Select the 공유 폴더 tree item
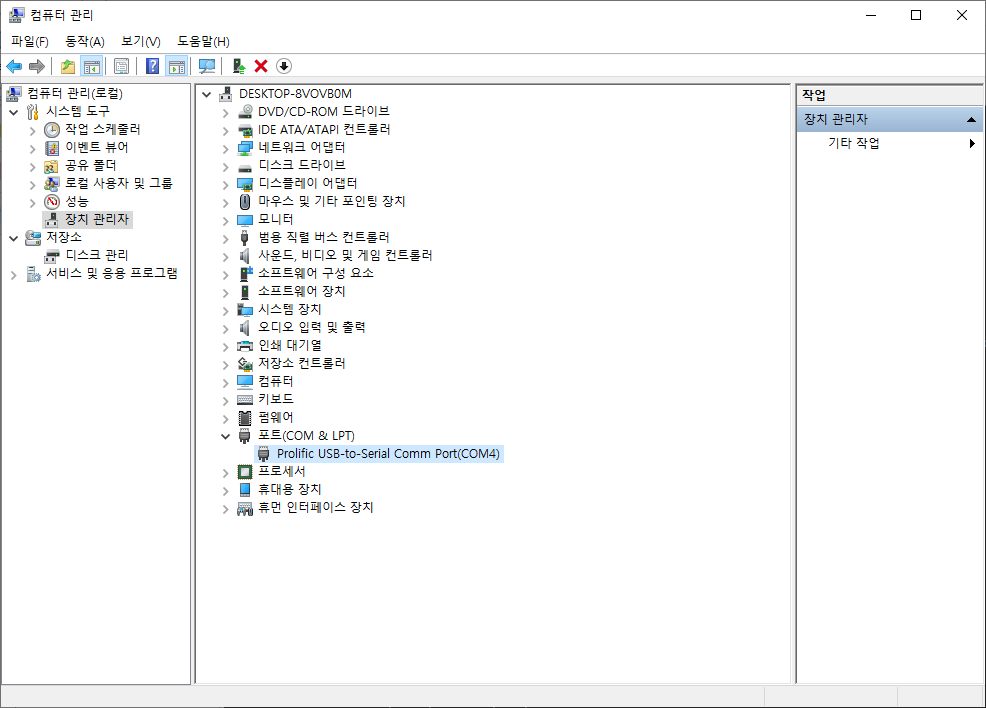Screen dimensions: 986x708 tap(91, 165)
